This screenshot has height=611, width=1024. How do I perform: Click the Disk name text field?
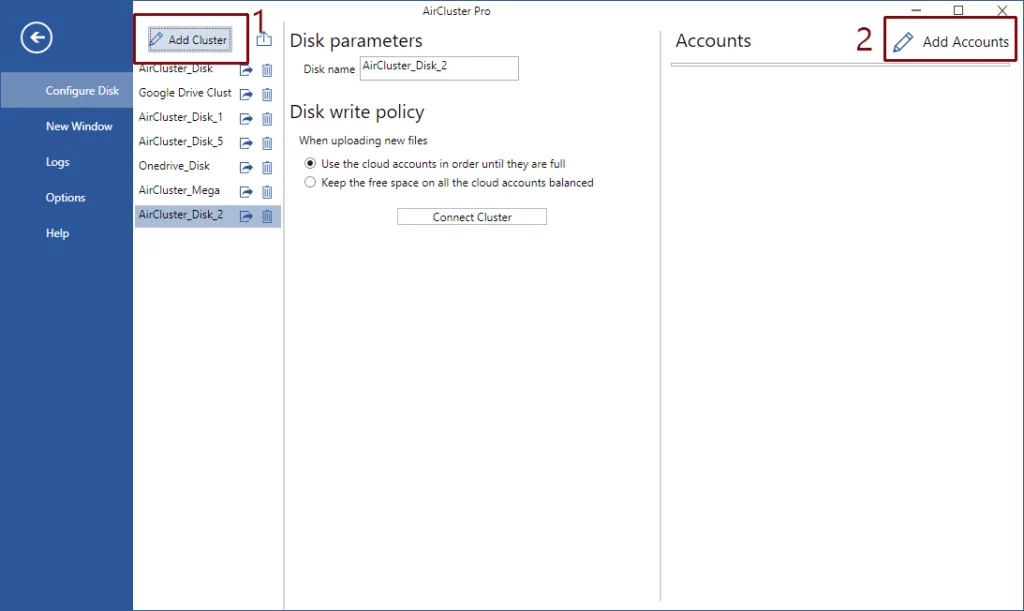pos(439,68)
